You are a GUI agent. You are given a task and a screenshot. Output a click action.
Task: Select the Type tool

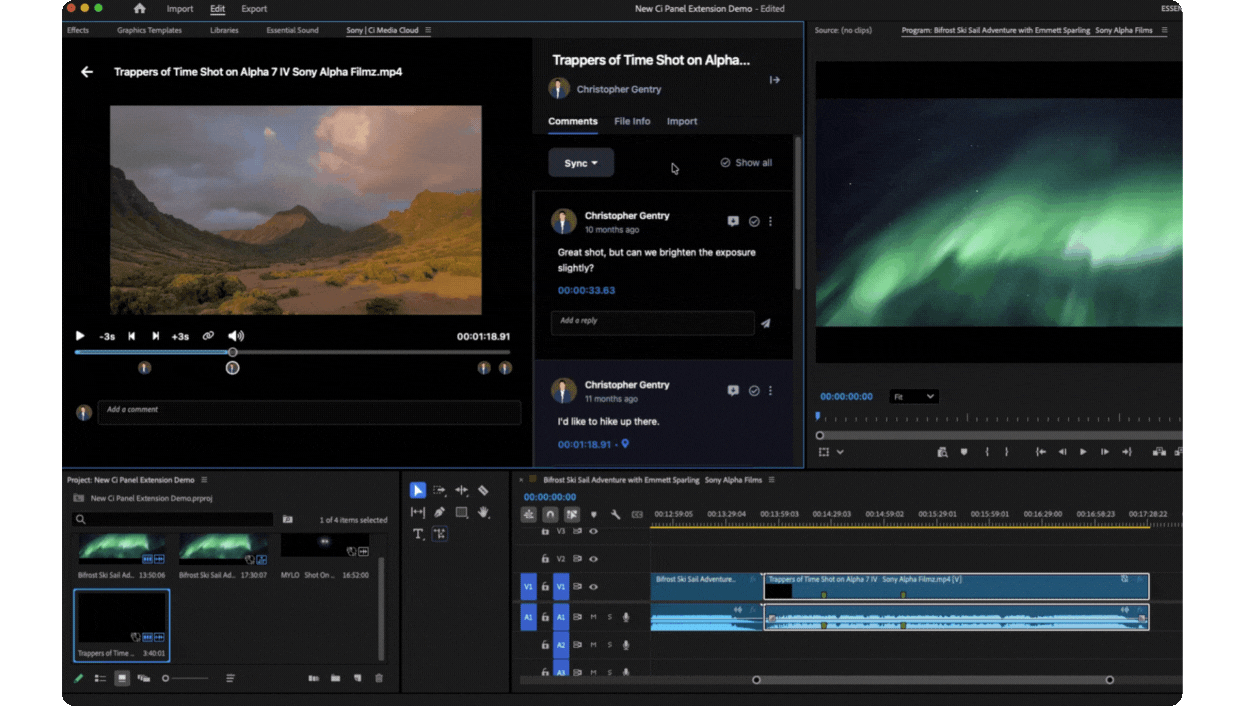tap(418, 534)
